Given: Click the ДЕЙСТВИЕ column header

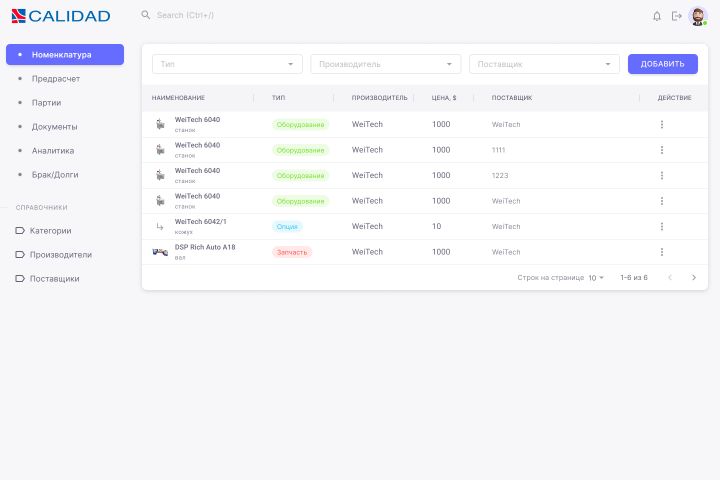Looking at the screenshot, I should point(674,98).
